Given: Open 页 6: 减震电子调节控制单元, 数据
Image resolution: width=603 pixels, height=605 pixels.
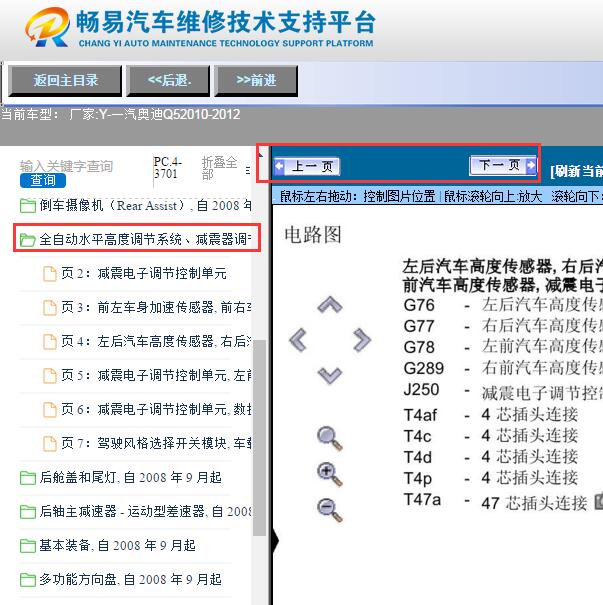Looking at the screenshot, I should [147, 409].
